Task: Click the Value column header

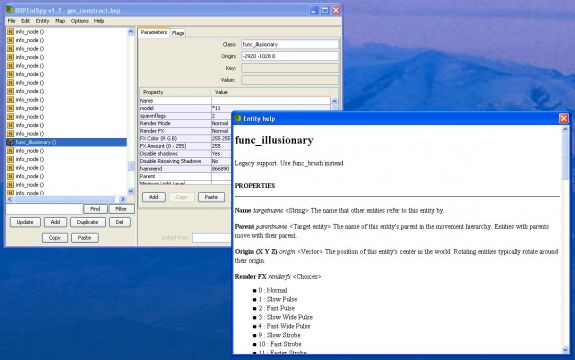Action: tap(270, 92)
